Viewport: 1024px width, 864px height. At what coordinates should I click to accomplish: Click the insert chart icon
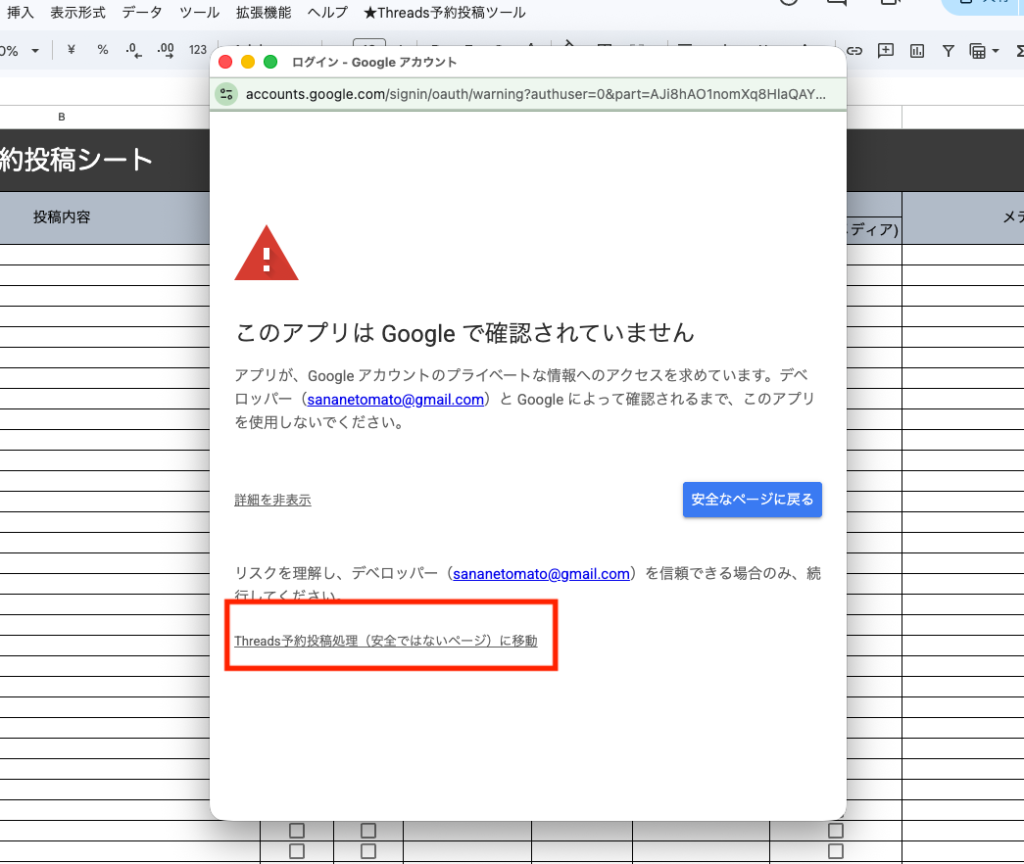[917, 51]
